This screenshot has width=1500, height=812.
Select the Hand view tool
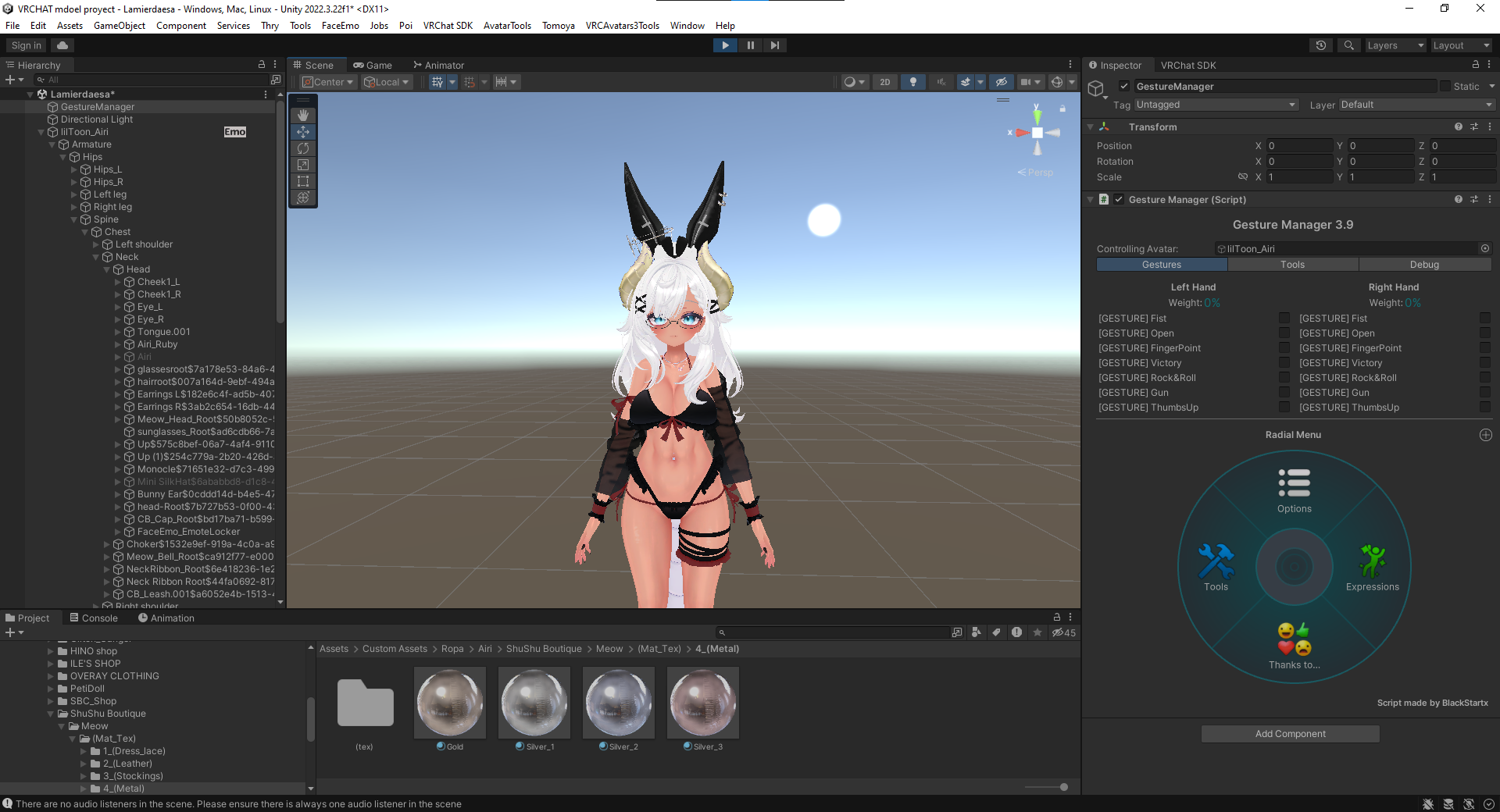[303, 116]
